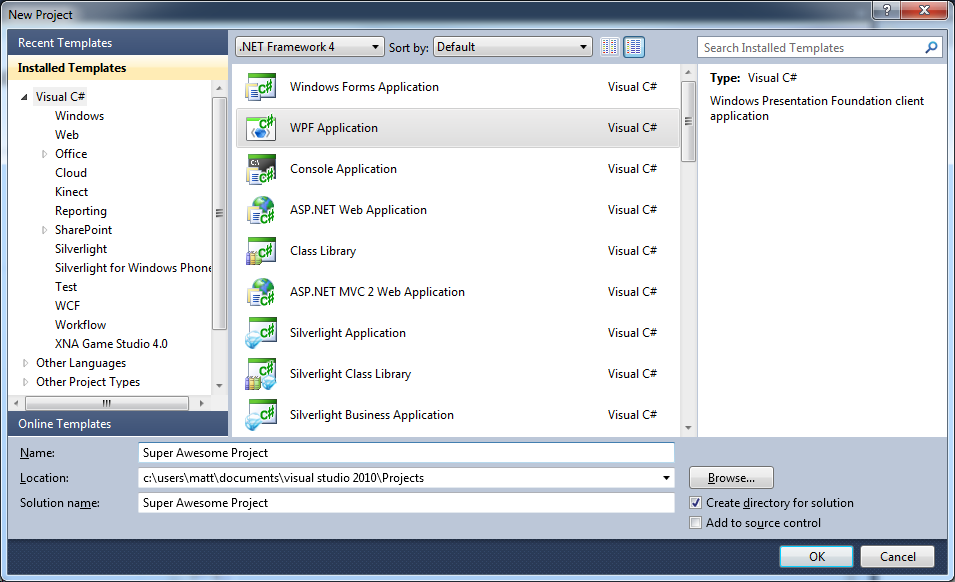Expand the SharePoint tree node

[44, 230]
